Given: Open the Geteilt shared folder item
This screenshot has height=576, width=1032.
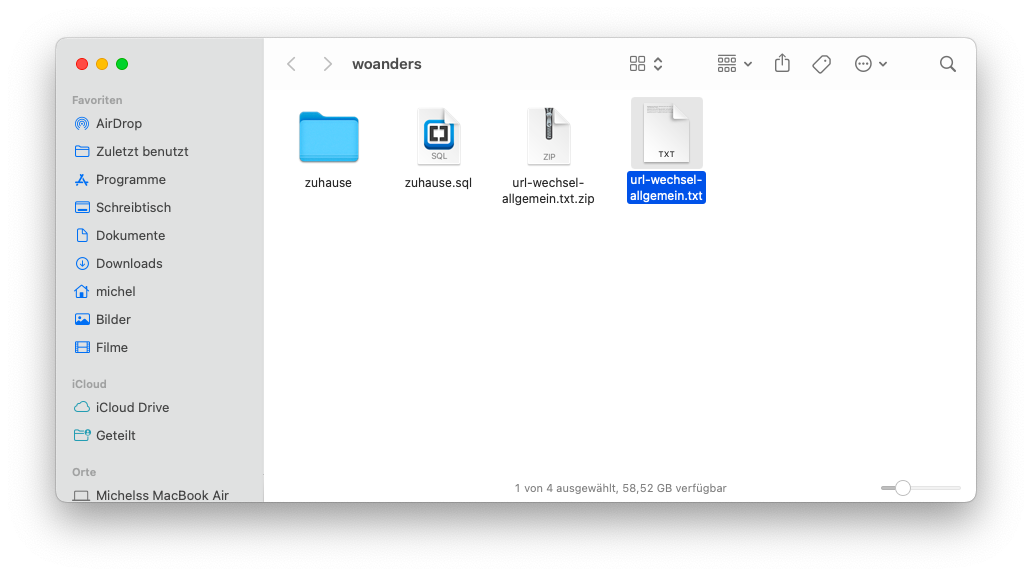Looking at the screenshot, I should click(x=115, y=436).
